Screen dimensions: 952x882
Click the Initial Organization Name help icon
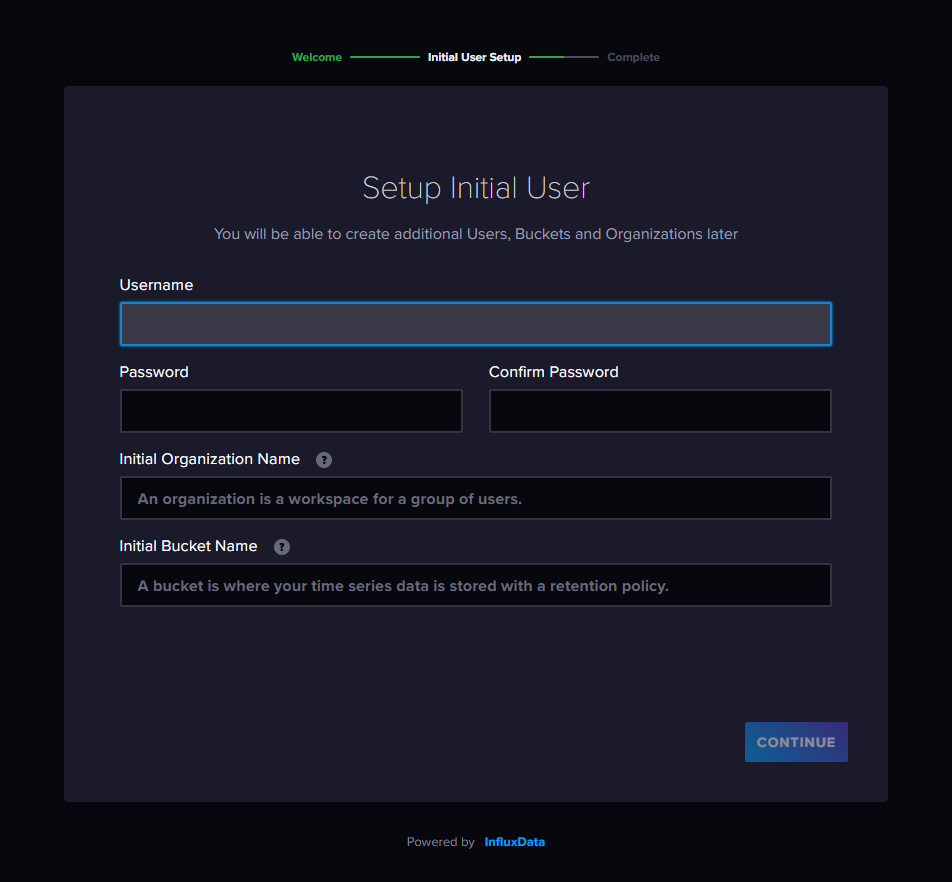tap(324, 460)
